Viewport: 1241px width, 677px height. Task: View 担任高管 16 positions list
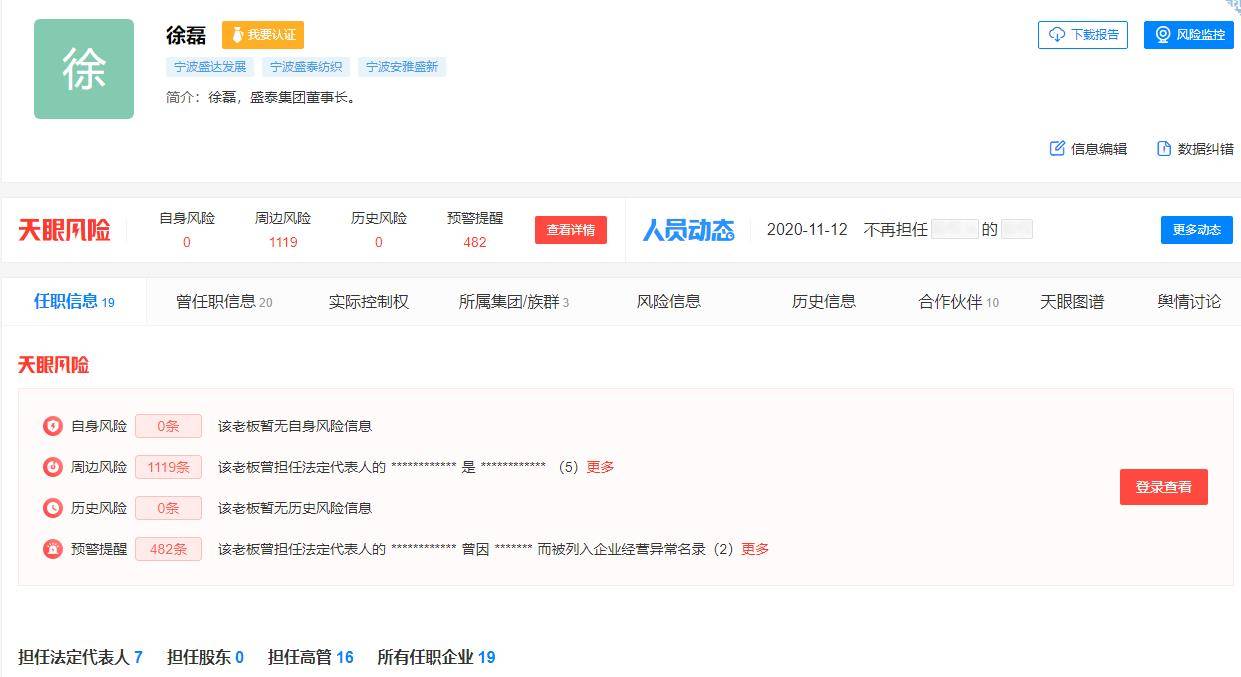(x=311, y=657)
